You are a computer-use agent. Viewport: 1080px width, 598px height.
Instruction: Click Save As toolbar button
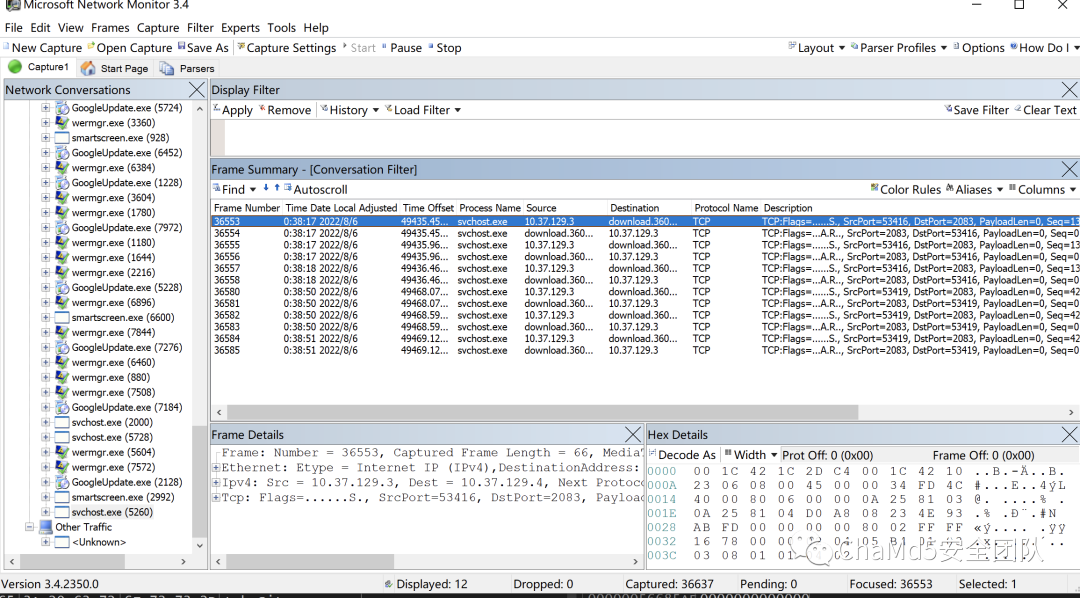pyautogui.click(x=203, y=48)
